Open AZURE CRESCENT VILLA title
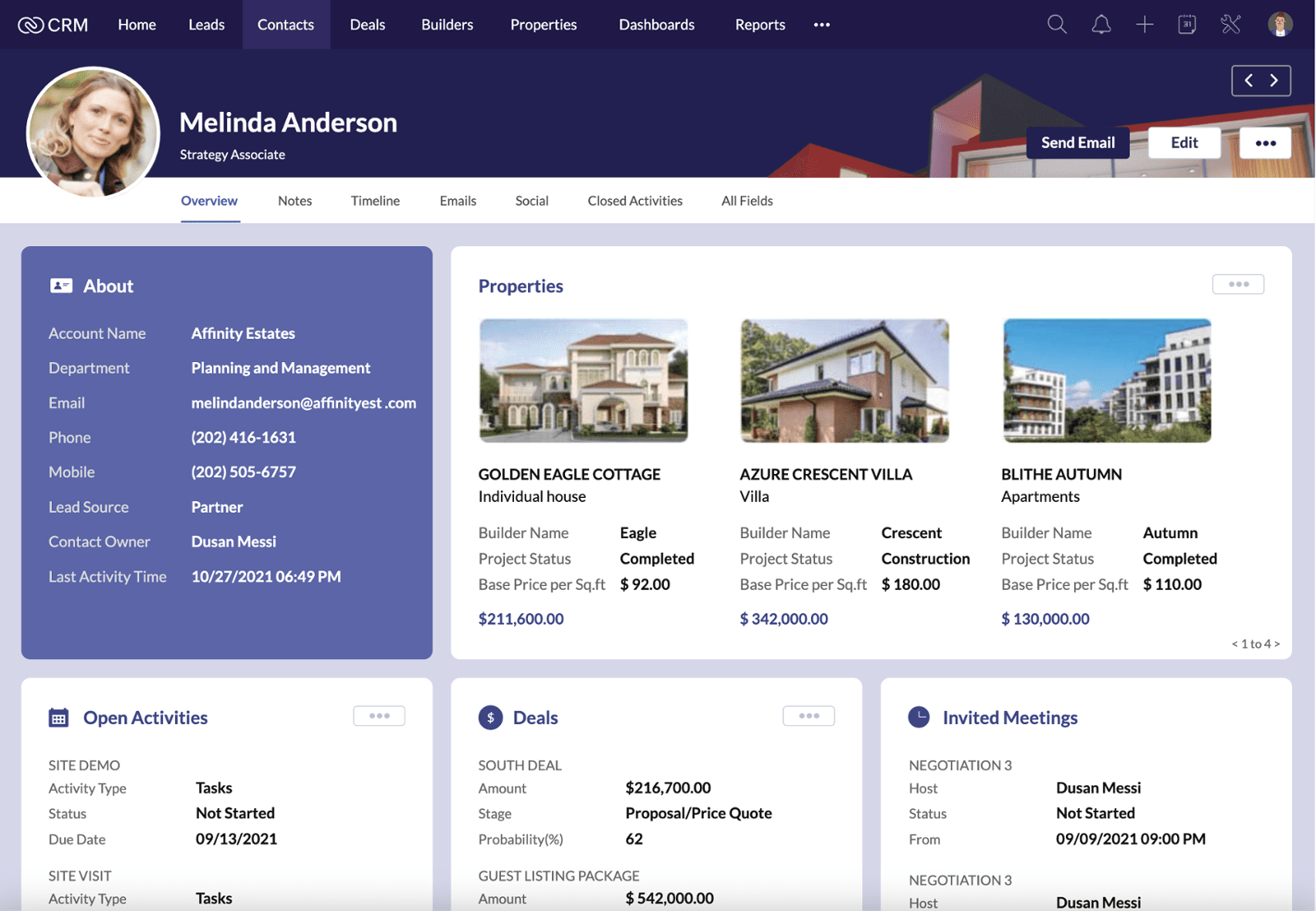Screen dimensions: 1316x911 coord(826,474)
